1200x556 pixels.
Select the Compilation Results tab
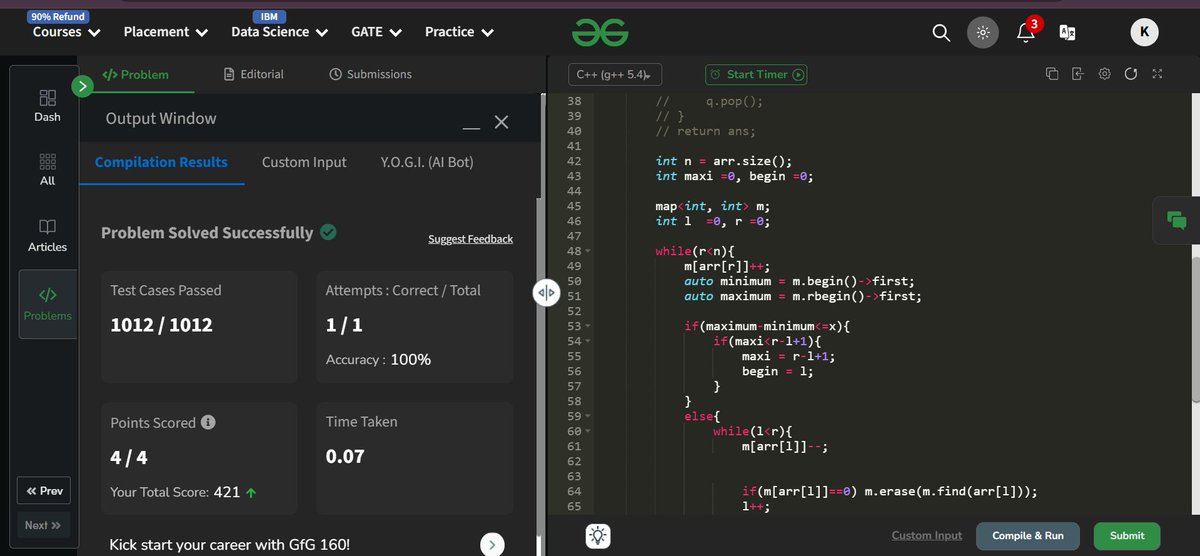point(161,162)
